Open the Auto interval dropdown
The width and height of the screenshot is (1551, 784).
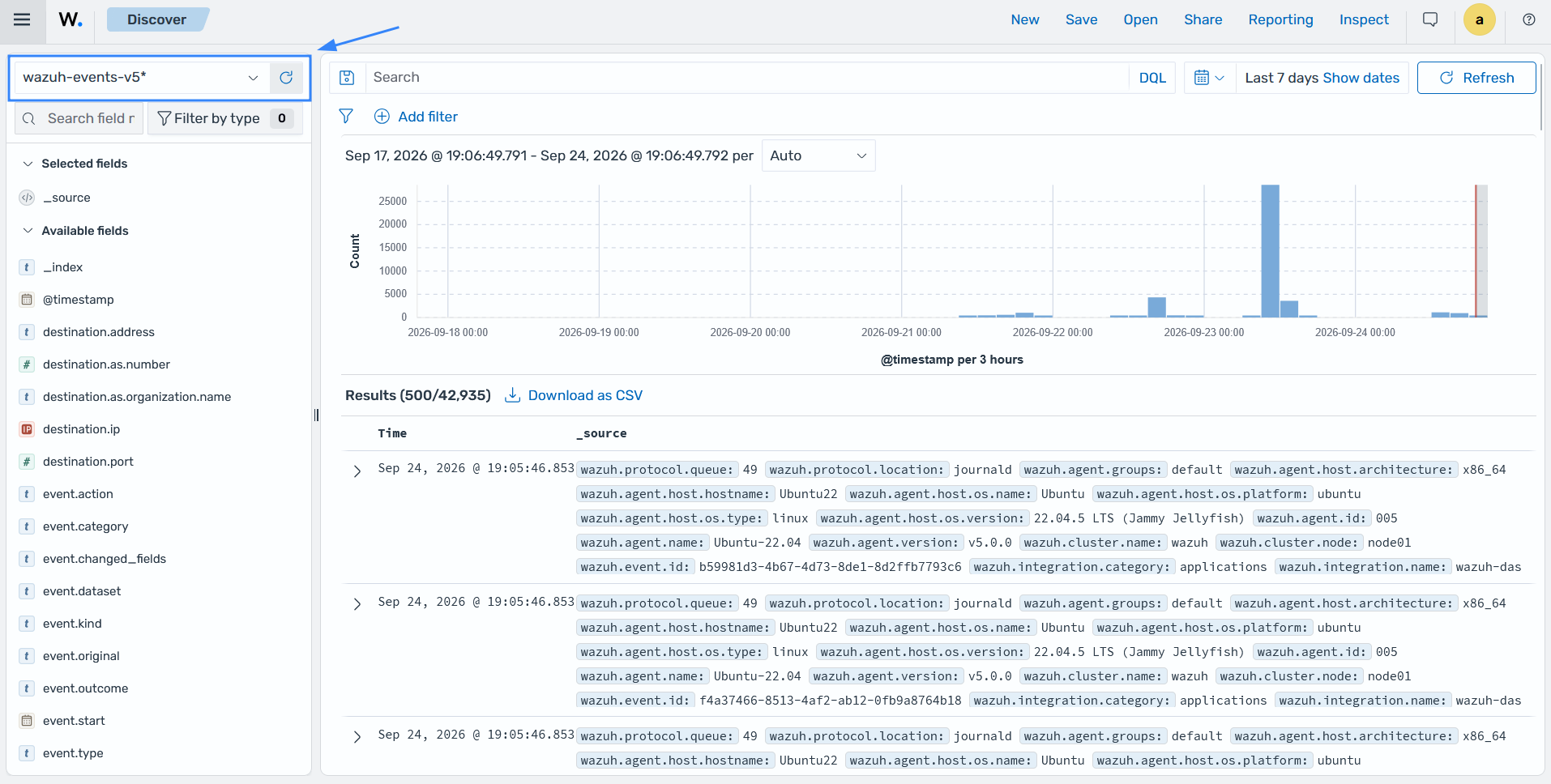pos(818,156)
